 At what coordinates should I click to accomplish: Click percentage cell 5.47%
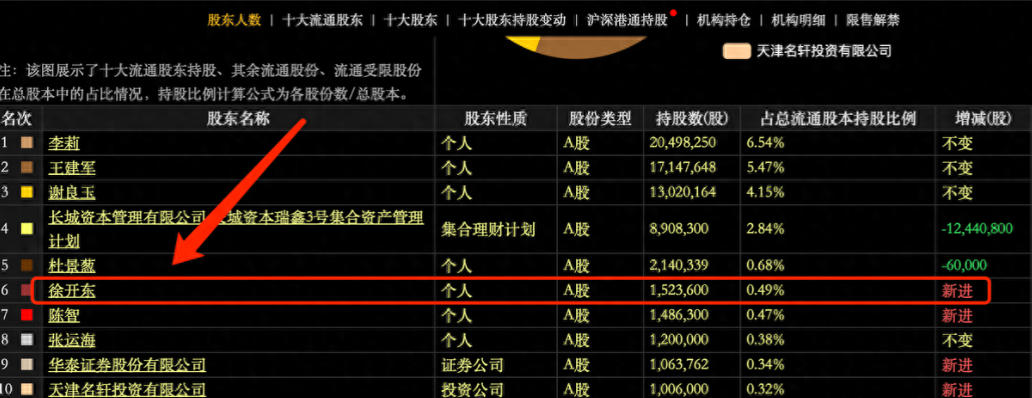tap(765, 168)
